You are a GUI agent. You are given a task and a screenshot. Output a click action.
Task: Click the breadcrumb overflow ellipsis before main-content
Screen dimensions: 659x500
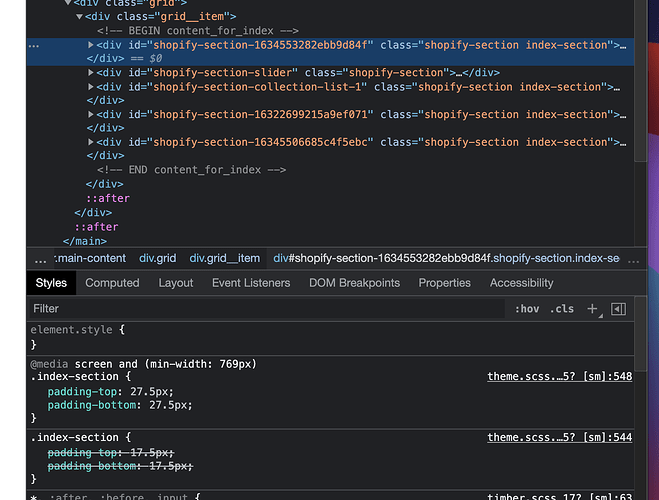(x=40, y=258)
